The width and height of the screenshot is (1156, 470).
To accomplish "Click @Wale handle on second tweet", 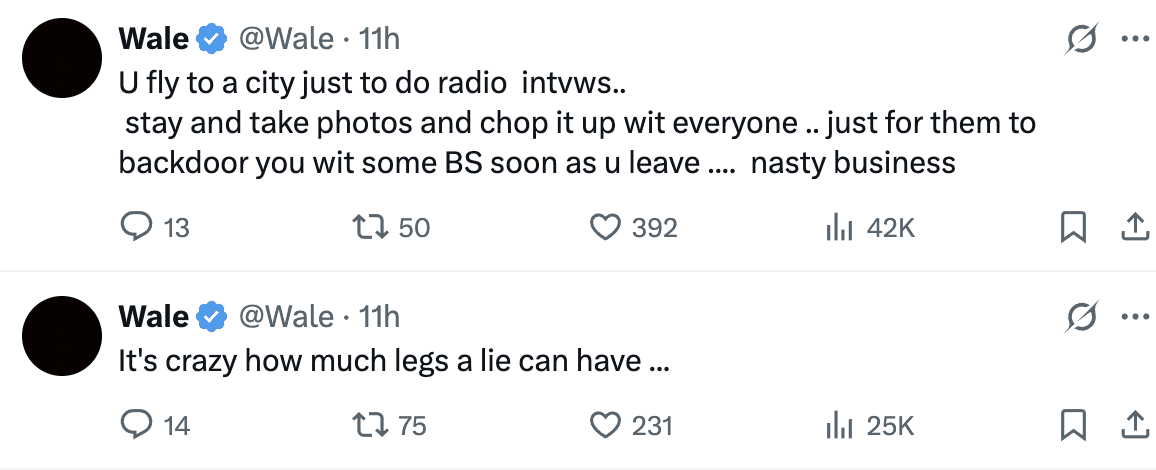I will (285, 317).
